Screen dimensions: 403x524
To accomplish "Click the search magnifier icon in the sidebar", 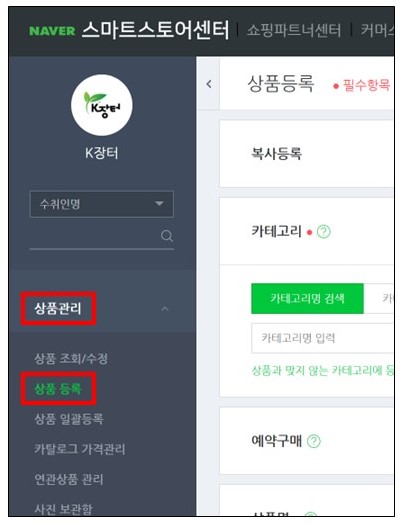I will (167, 236).
